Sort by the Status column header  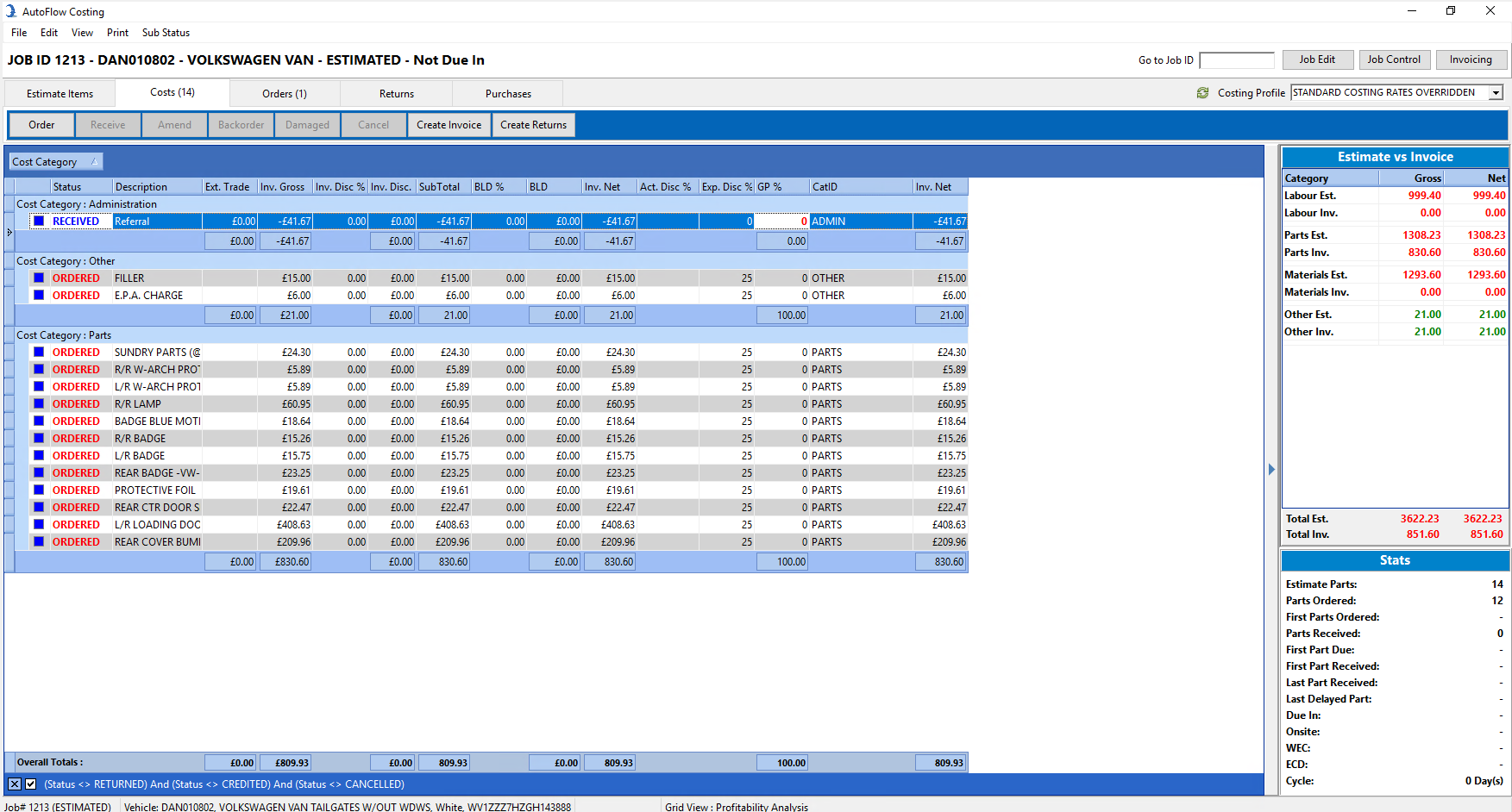pos(81,187)
